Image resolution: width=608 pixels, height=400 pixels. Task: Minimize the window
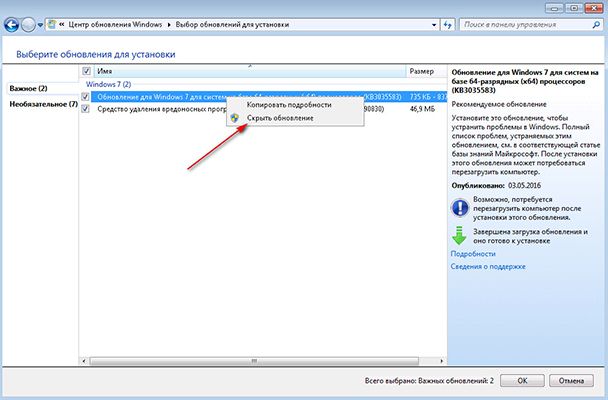pos(554,8)
